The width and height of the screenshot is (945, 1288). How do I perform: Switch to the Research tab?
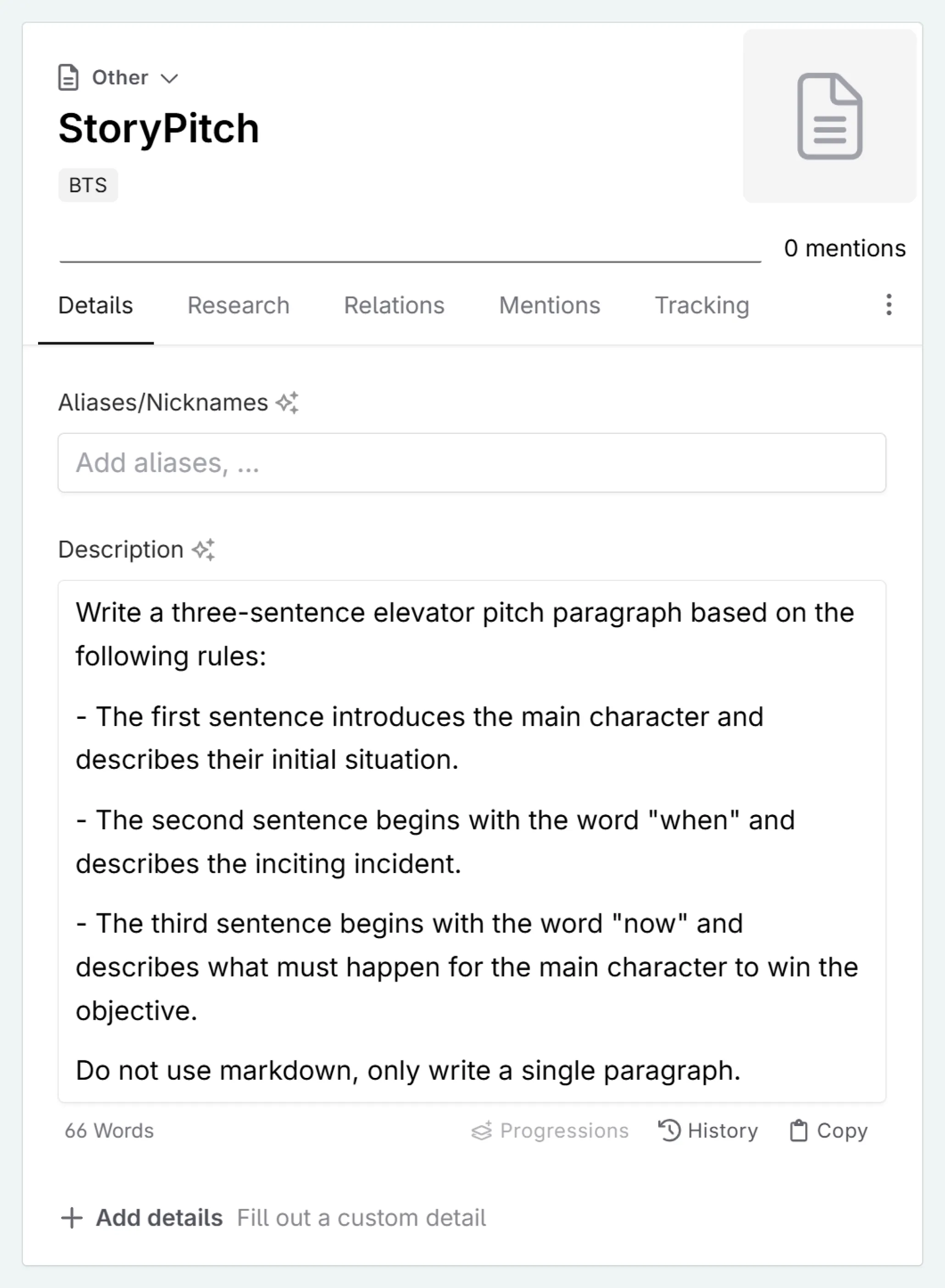(x=238, y=306)
